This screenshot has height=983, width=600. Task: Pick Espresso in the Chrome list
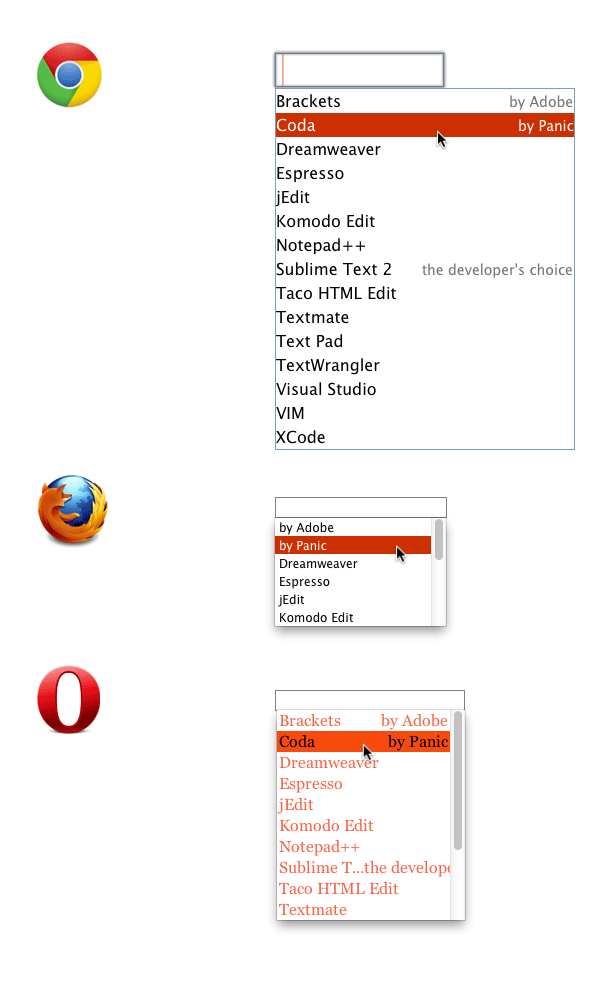click(x=424, y=174)
